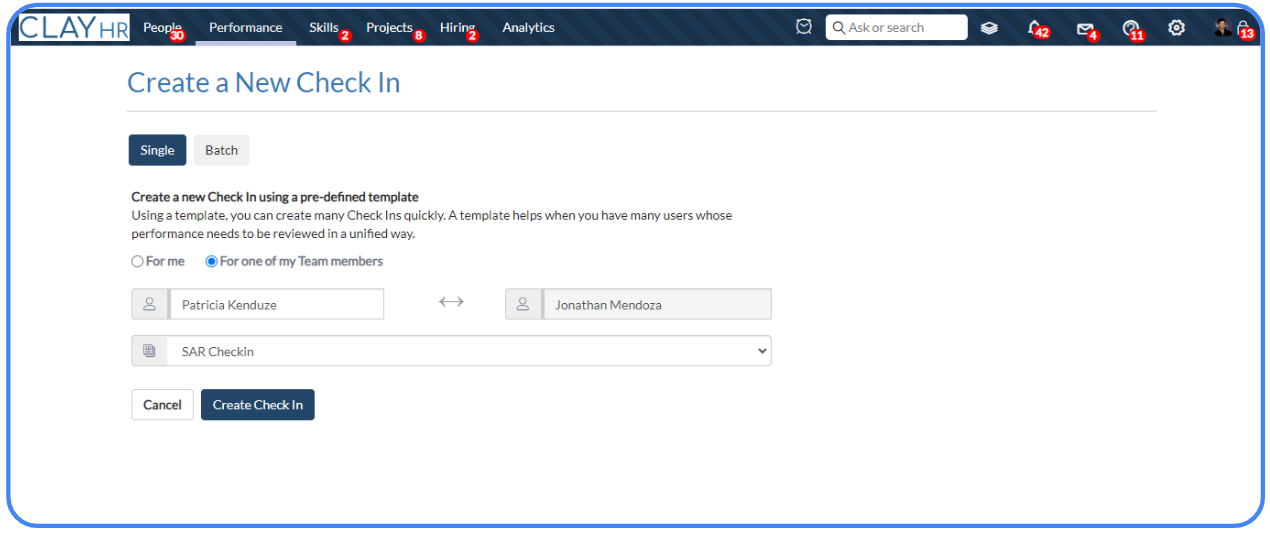The height and width of the screenshot is (533, 1270).
Task: Open the Skills menu
Action: [324, 28]
